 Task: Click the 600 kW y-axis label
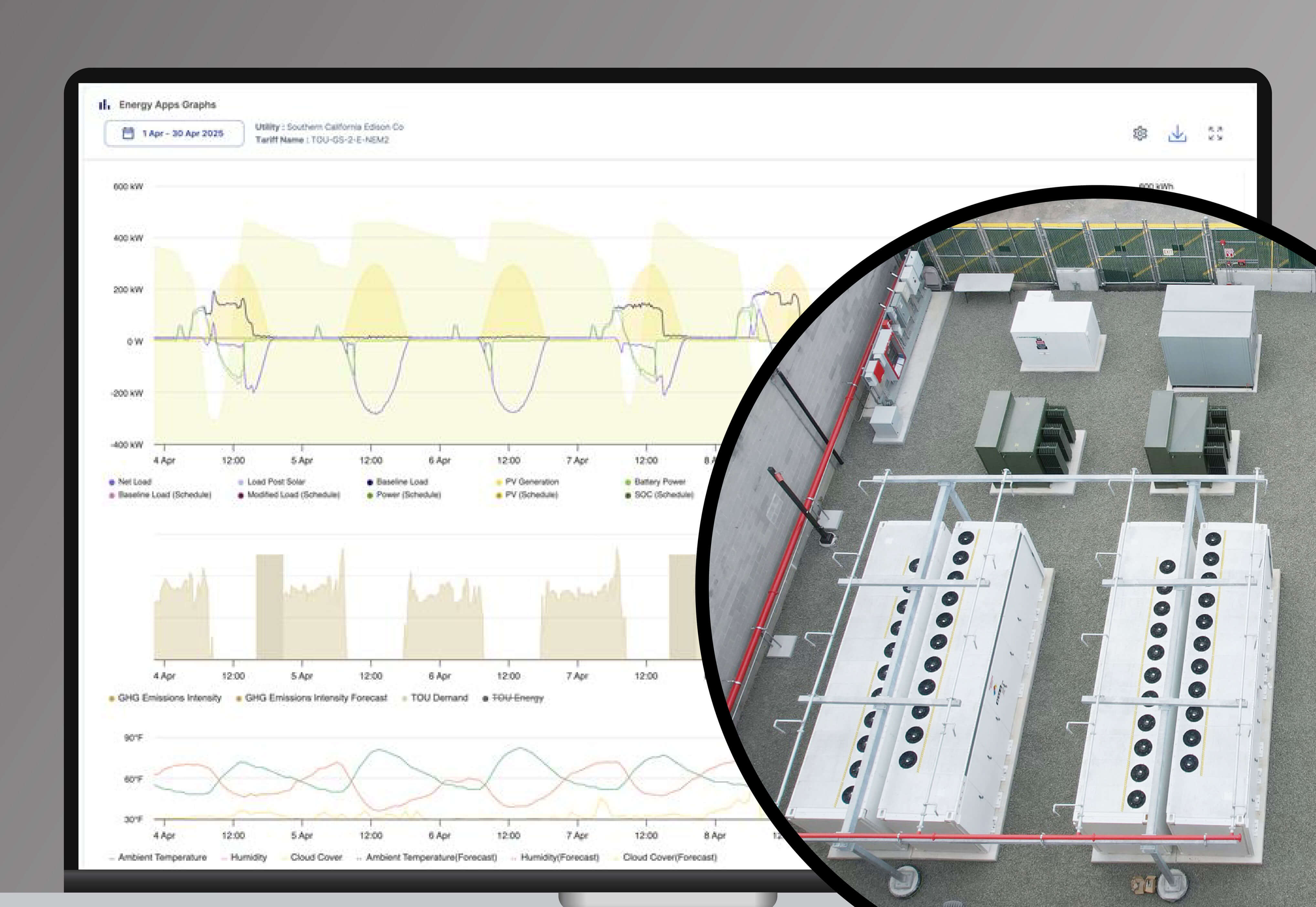pyautogui.click(x=129, y=186)
